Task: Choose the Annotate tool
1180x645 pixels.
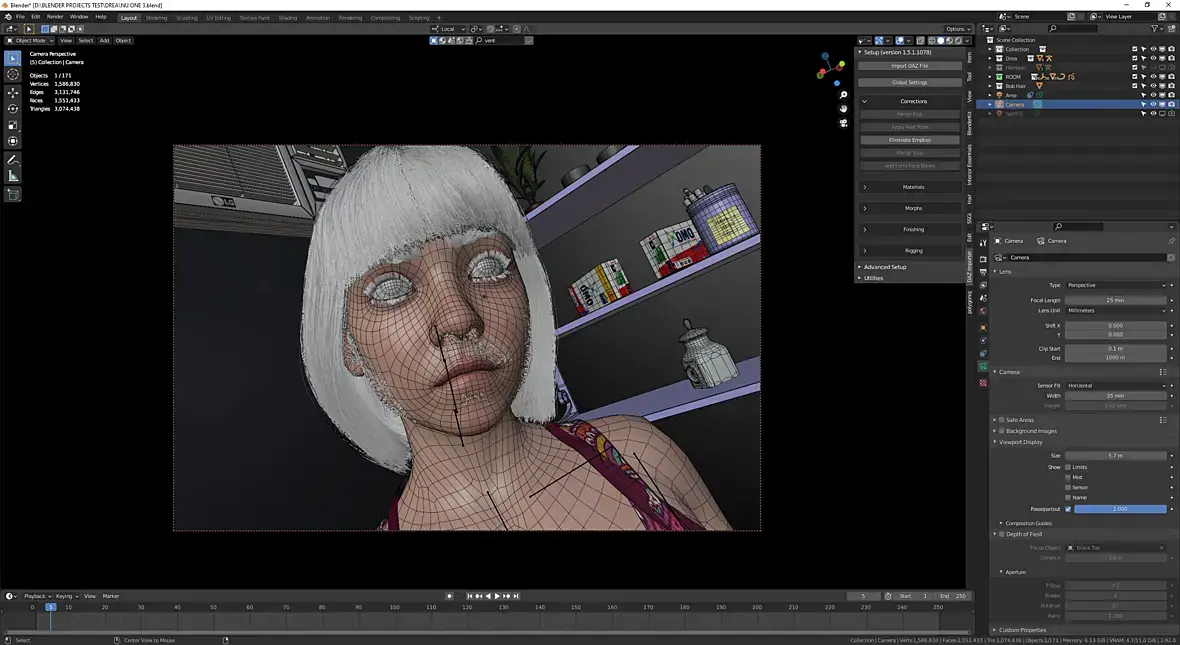Action: pos(13,159)
